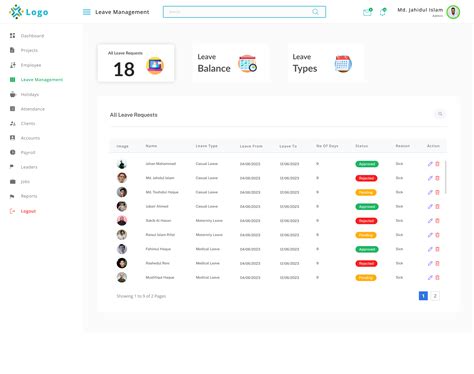Click the Leave Balance calendar-clock icon
Screen dimensions: 474x374
point(248,64)
